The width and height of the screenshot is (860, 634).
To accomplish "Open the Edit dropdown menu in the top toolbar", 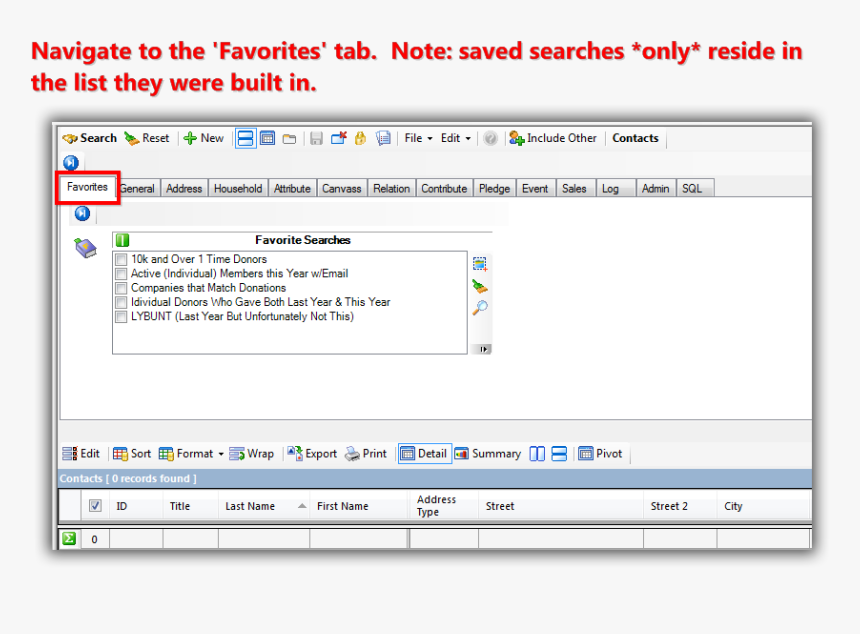I will 456,138.
